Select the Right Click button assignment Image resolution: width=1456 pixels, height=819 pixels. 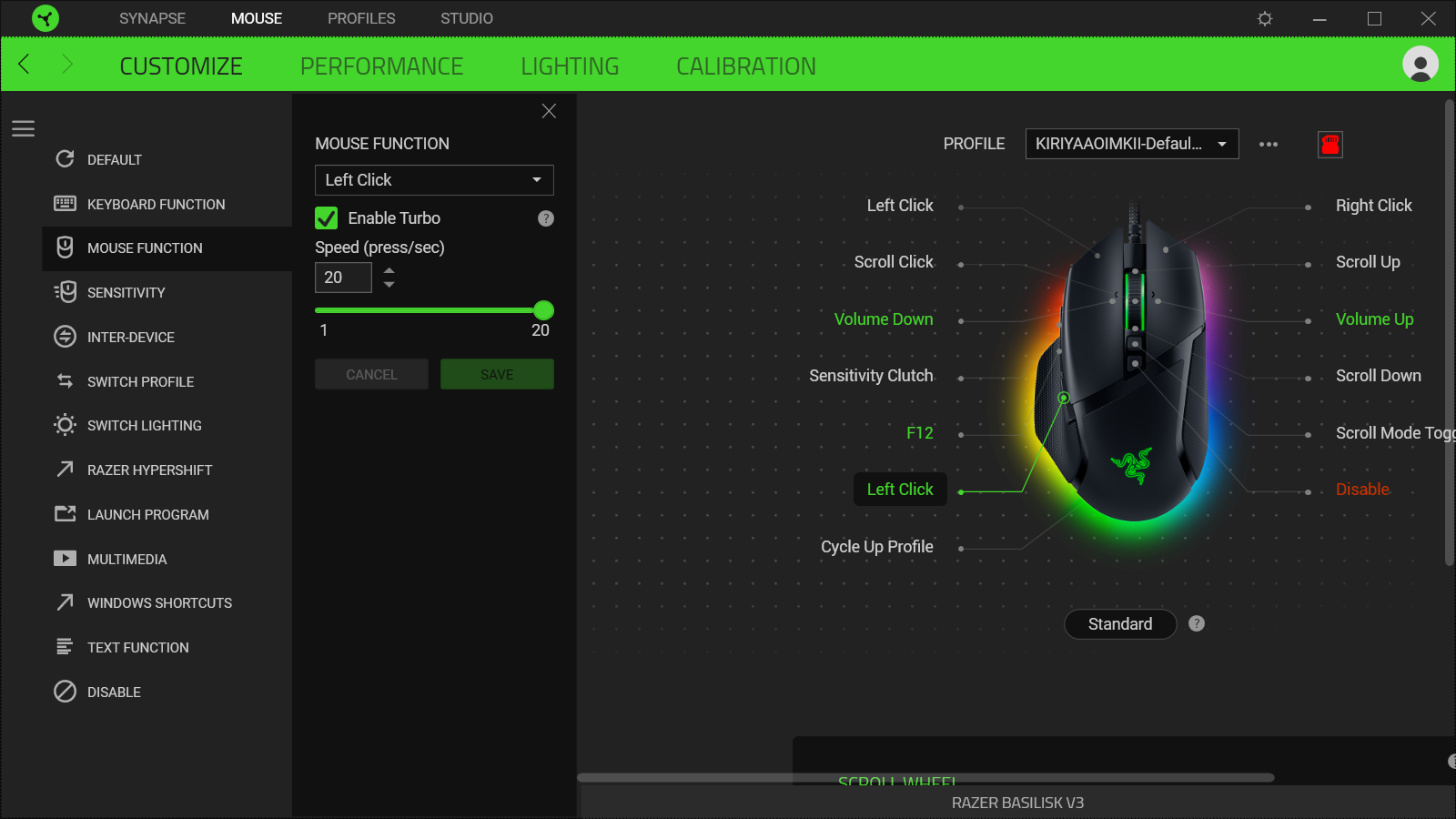(x=1374, y=206)
